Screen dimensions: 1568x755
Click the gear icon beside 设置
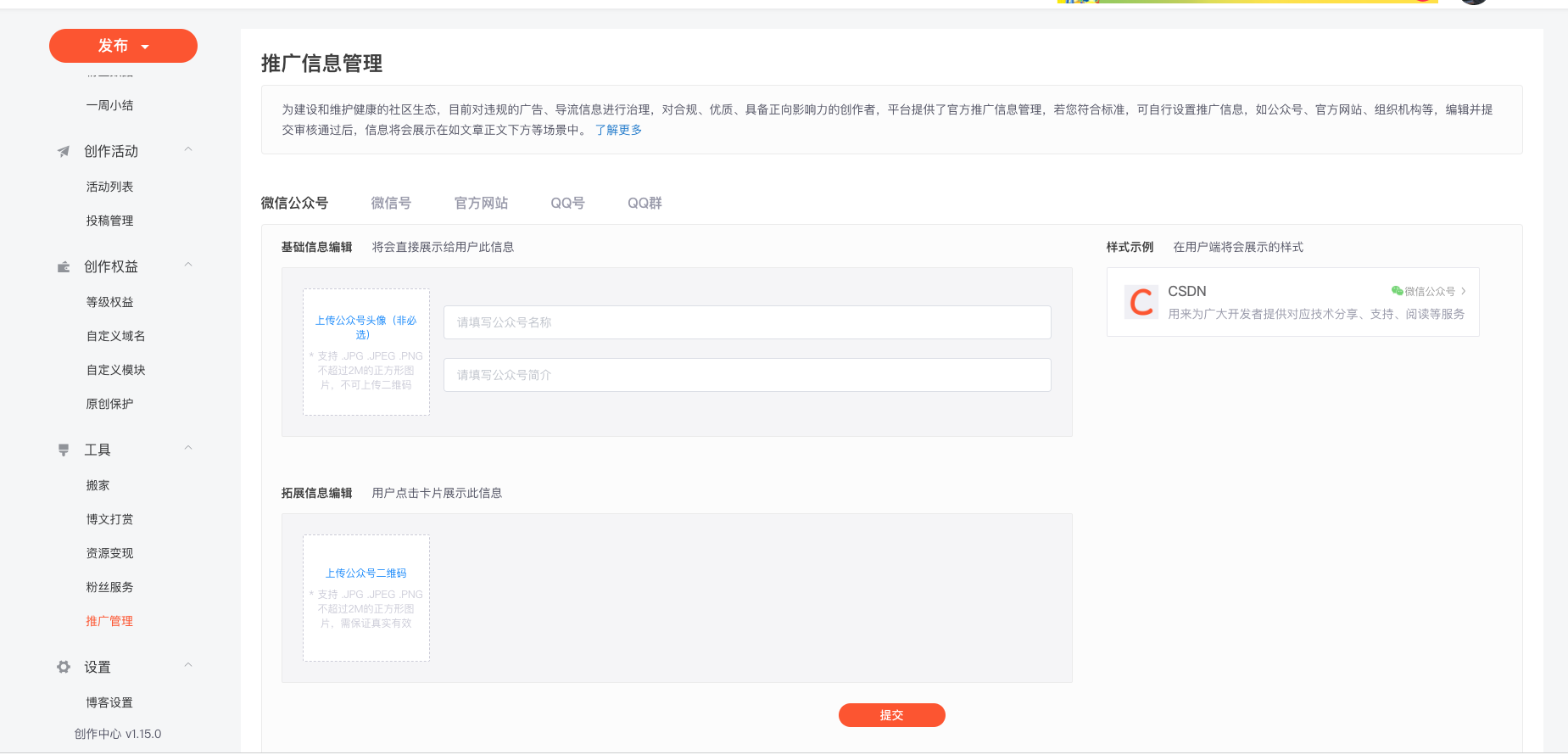(64, 667)
